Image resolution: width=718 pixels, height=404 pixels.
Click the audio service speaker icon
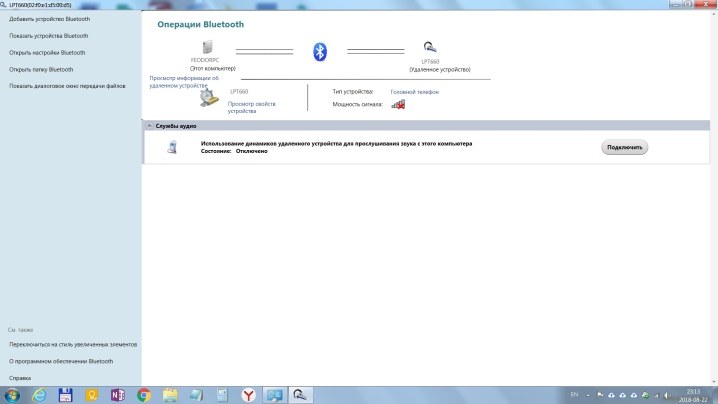pyautogui.click(x=172, y=147)
